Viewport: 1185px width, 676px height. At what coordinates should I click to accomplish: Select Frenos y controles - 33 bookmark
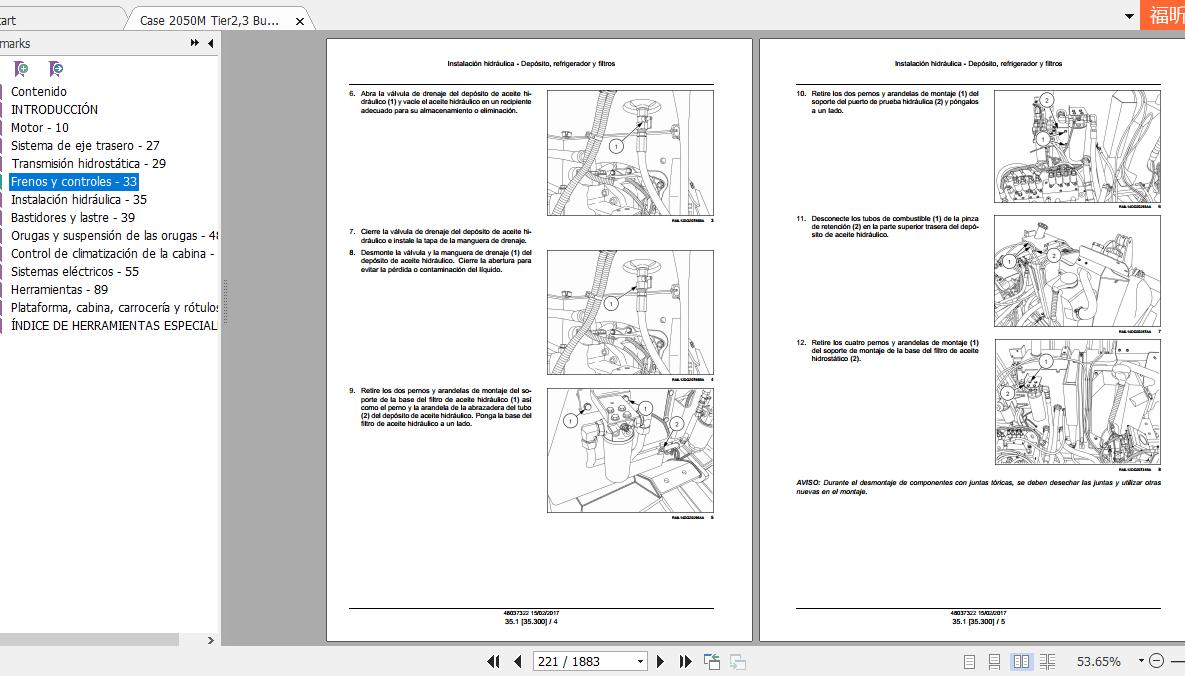(x=73, y=181)
